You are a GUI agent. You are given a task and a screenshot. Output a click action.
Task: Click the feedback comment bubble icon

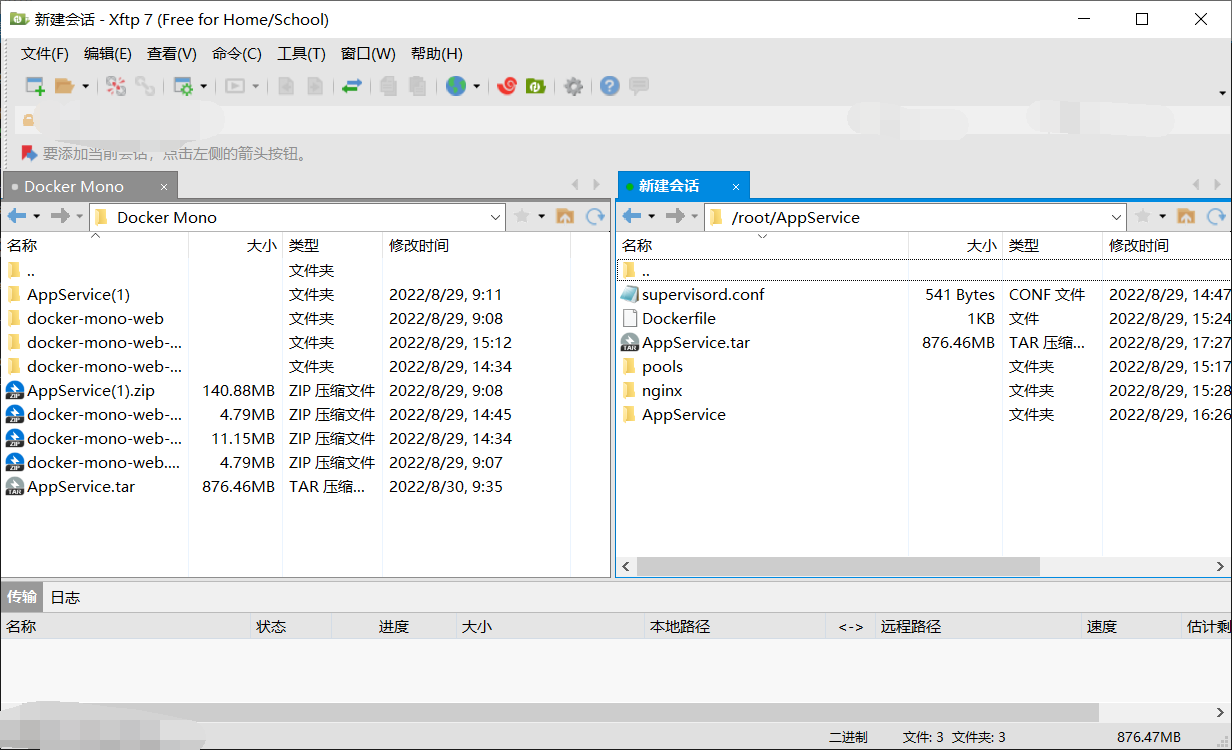point(638,86)
